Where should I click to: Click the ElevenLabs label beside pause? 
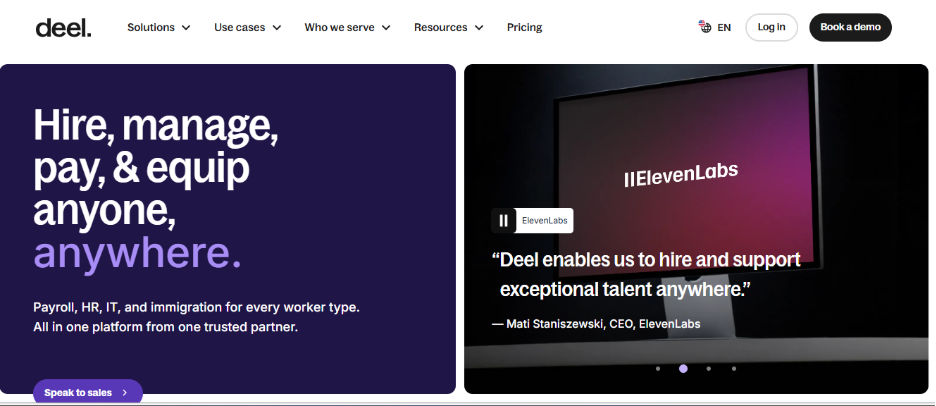(544, 221)
